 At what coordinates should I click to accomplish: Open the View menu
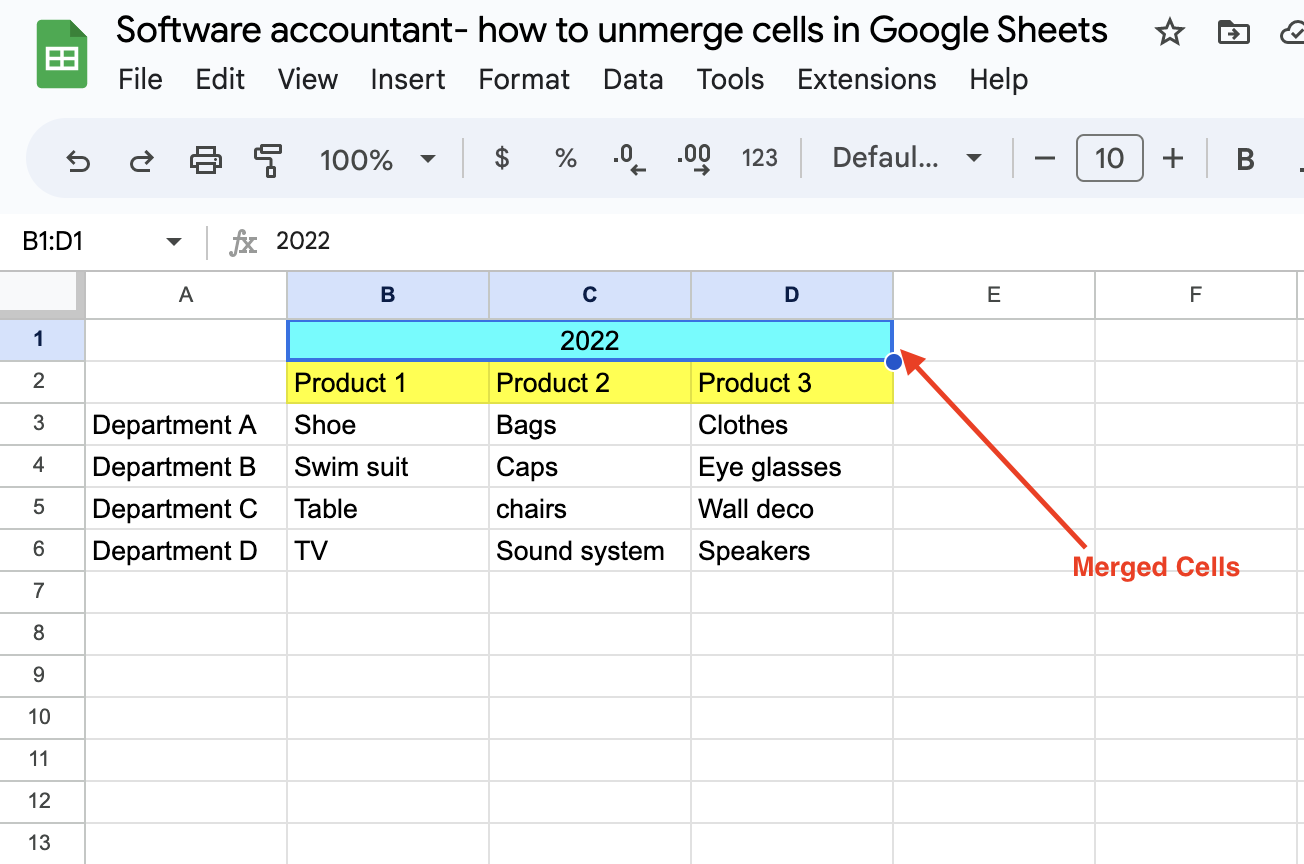click(x=308, y=80)
